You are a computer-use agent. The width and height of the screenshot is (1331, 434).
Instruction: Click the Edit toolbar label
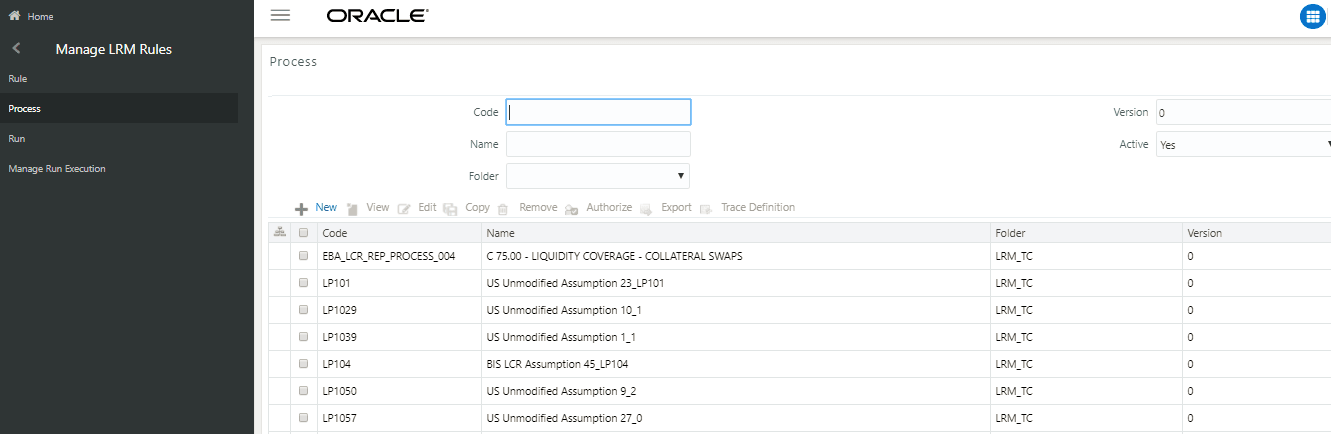427,207
